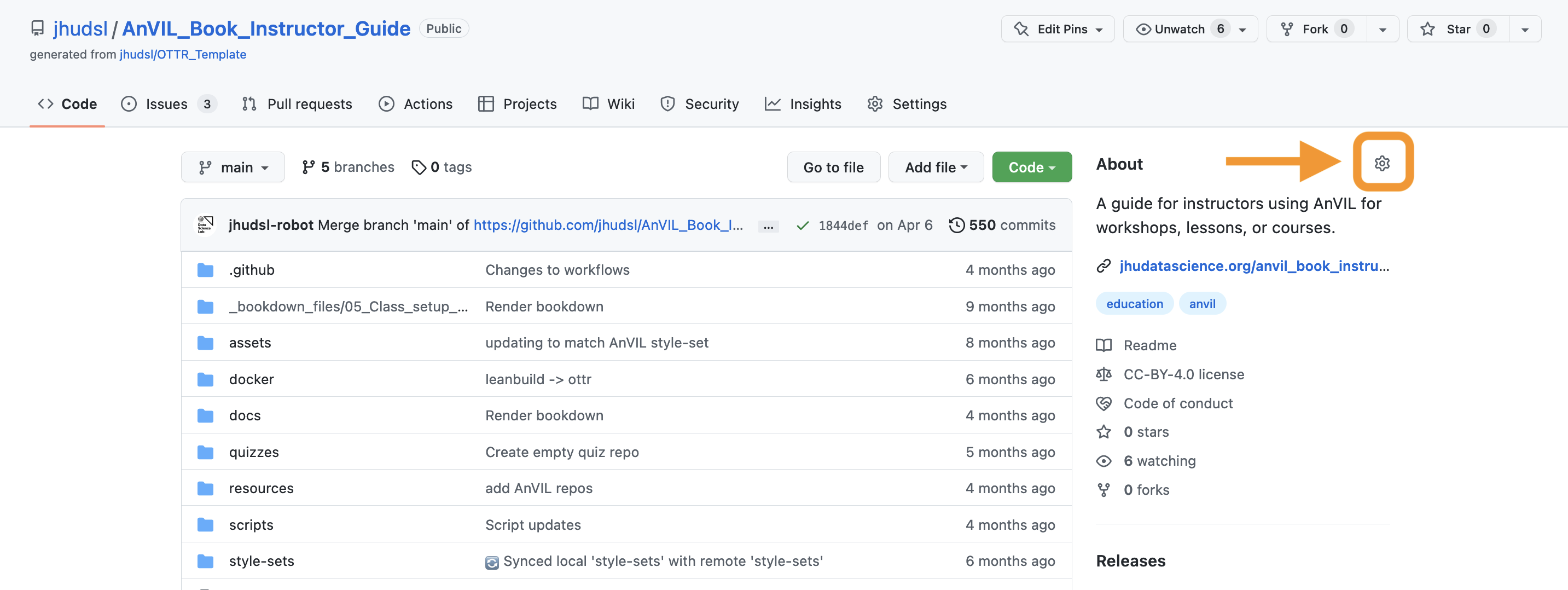This screenshot has height=590, width=1568.
Task: Fork the repository
Action: point(1317,28)
